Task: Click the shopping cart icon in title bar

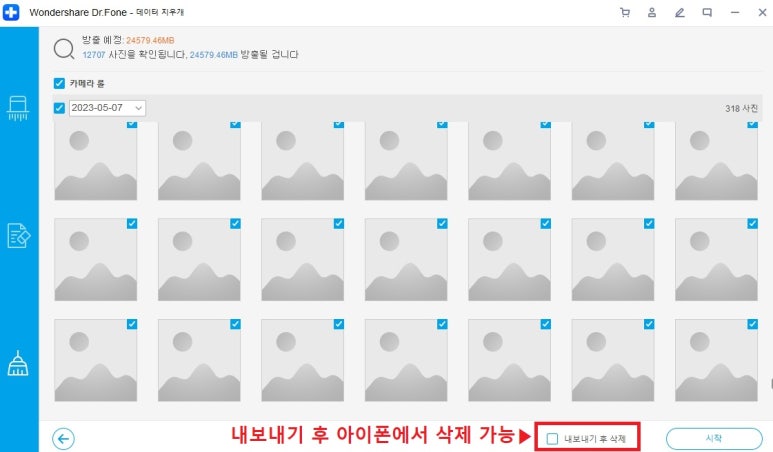Action: click(625, 12)
